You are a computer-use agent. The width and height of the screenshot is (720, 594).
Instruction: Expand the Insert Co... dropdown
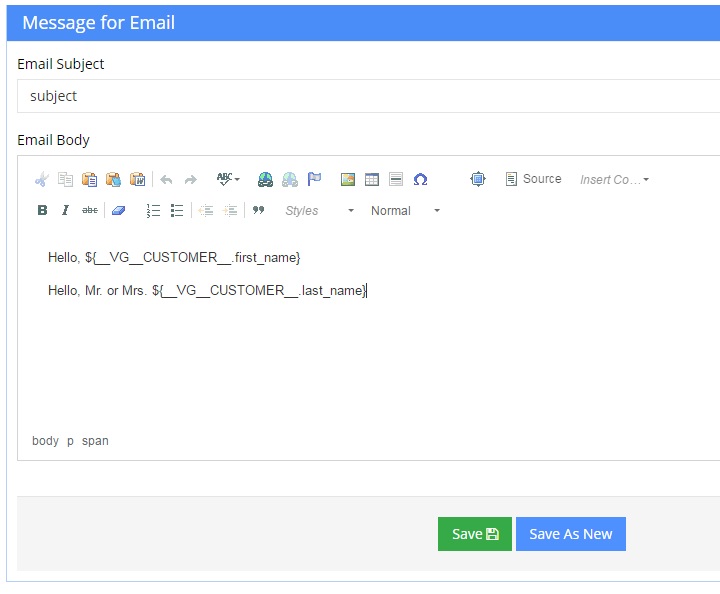point(614,180)
